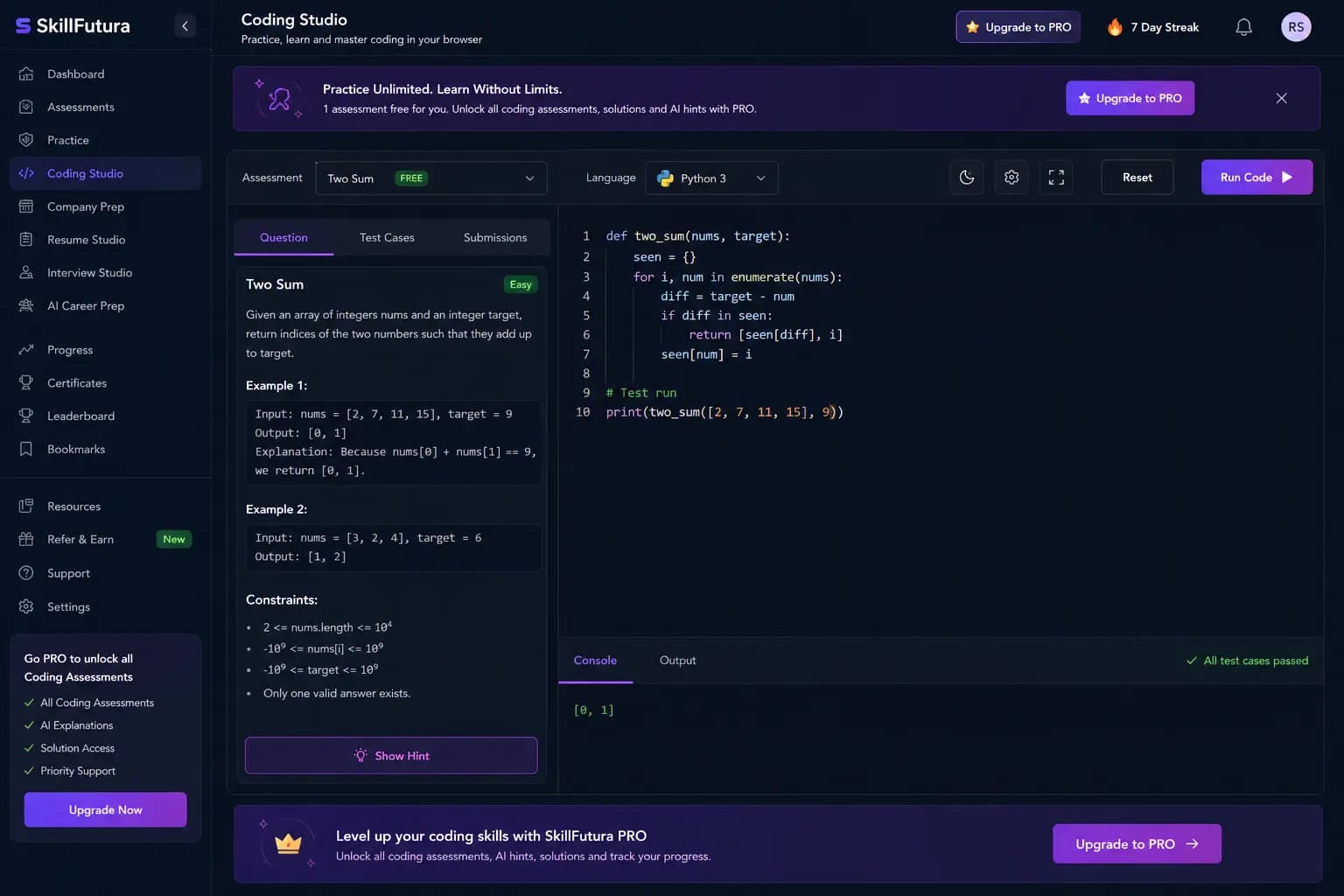This screenshot has height=896, width=1344.
Task: Open the Practice section
Action: point(105,140)
